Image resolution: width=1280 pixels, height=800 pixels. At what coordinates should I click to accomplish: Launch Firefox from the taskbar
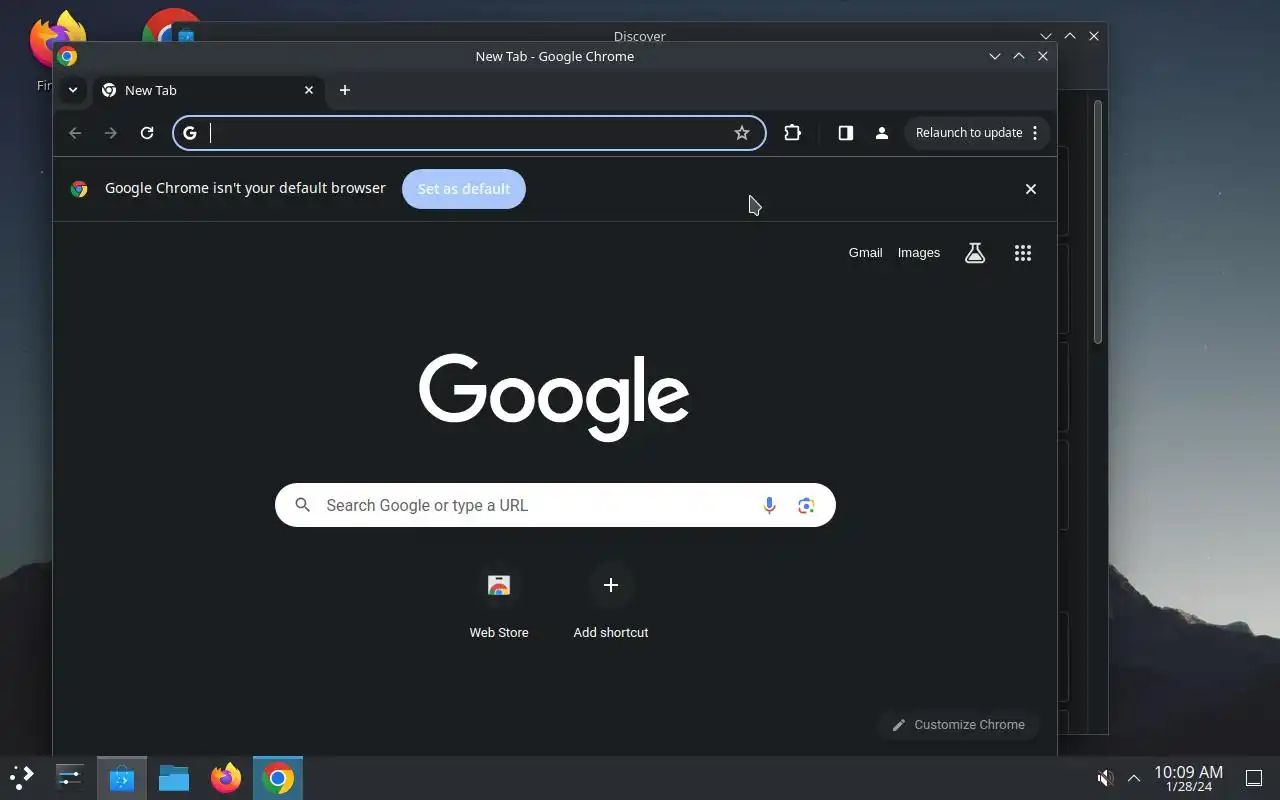(226, 778)
